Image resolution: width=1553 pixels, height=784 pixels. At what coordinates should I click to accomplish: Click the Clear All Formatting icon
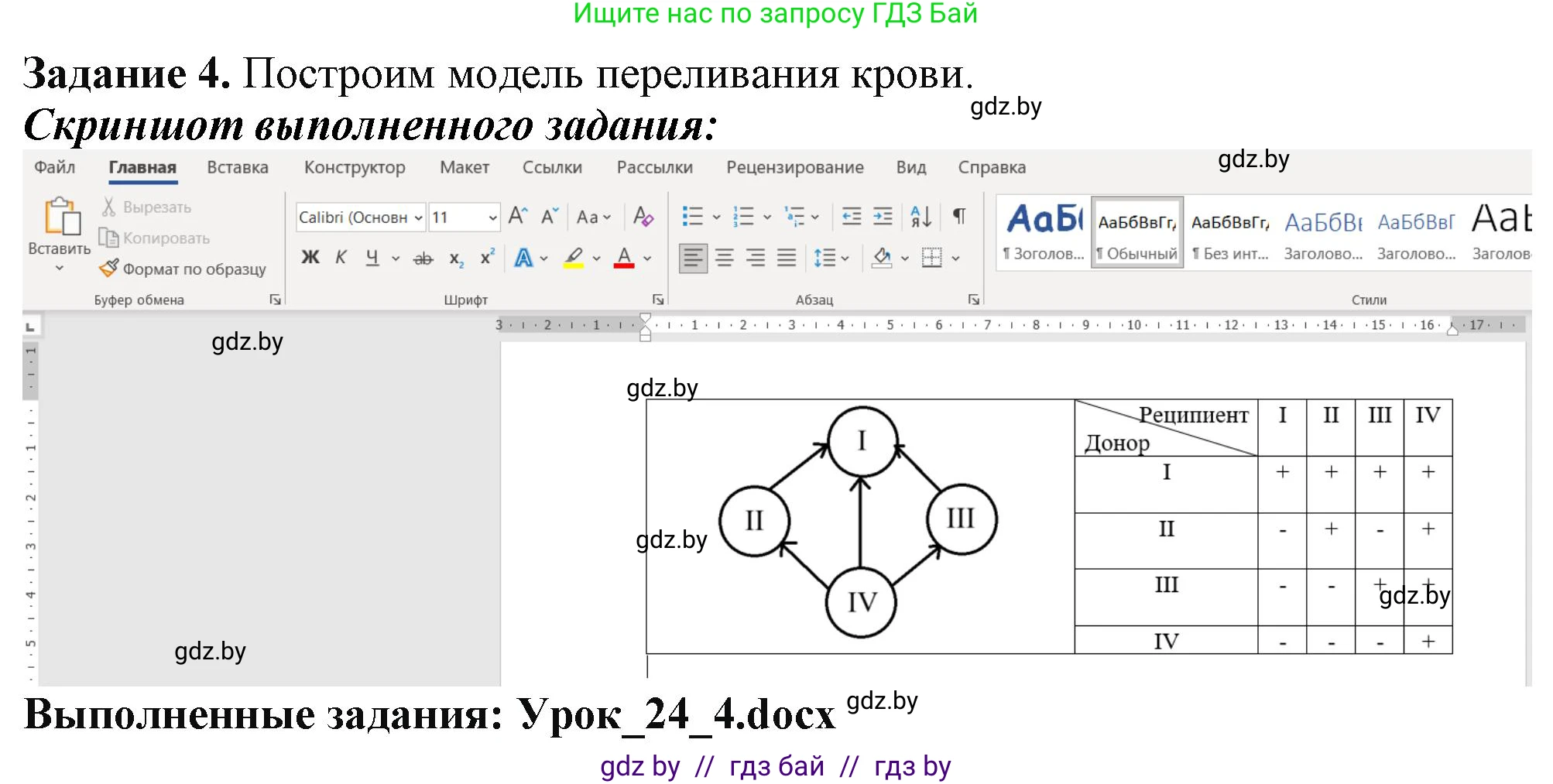tap(643, 217)
